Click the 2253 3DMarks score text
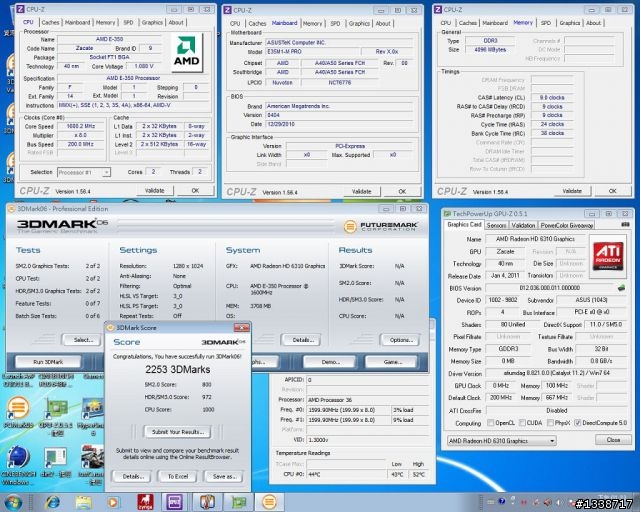This screenshot has width=640, height=512. click(x=178, y=369)
